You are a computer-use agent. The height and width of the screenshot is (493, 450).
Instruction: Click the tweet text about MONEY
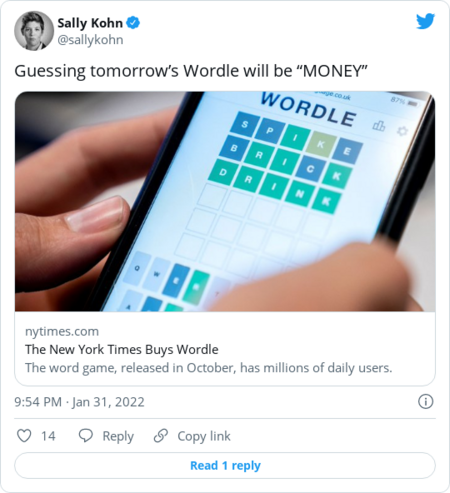click(191, 71)
